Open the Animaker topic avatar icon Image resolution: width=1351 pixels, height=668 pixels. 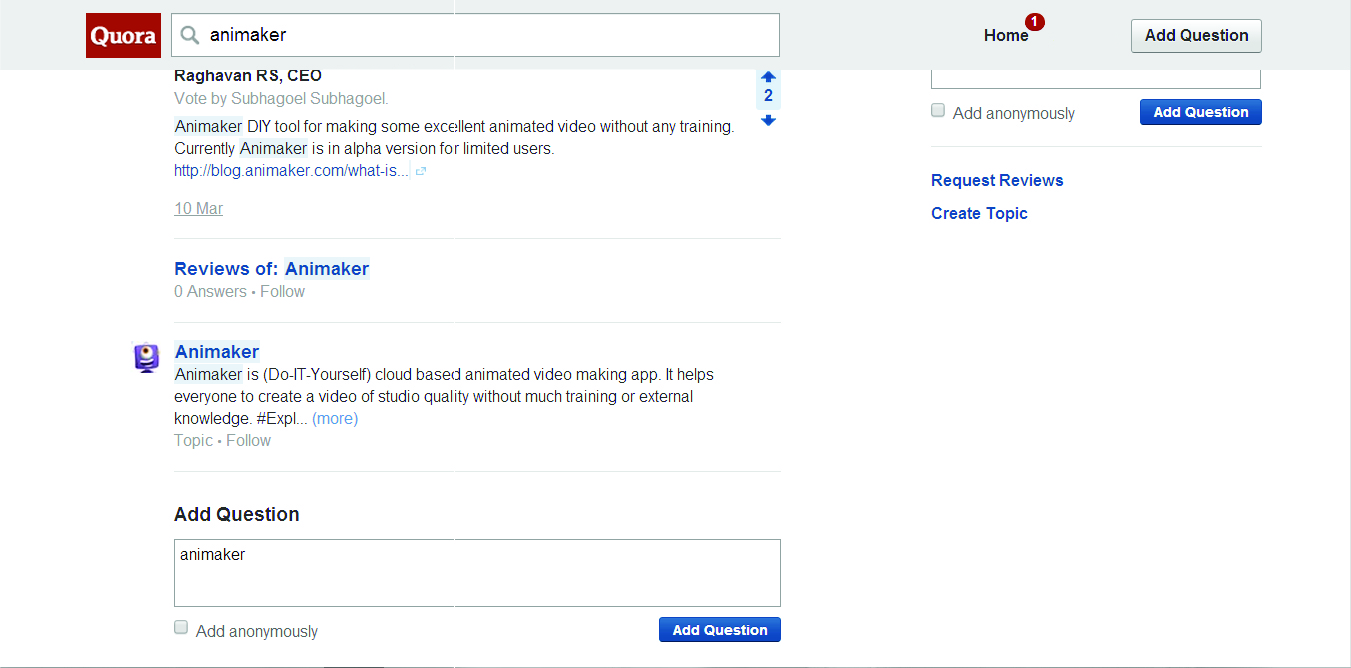147,358
